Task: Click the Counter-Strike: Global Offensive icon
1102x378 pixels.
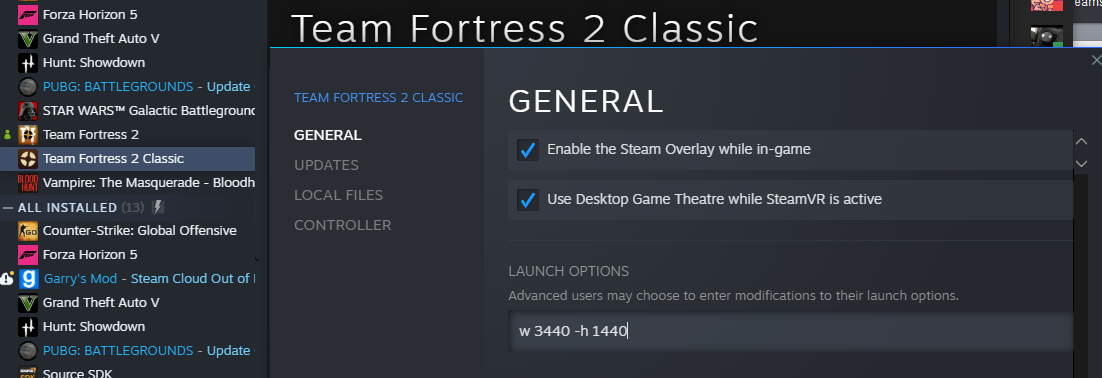Action: tap(27, 230)
